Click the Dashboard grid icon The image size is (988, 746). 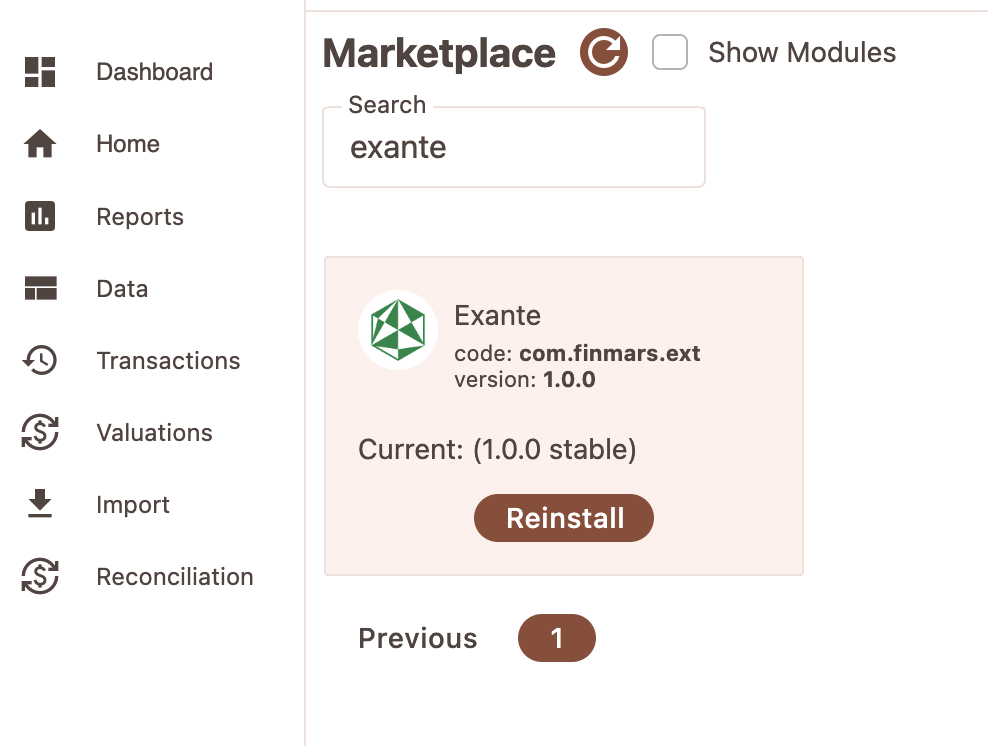(40, 72)
